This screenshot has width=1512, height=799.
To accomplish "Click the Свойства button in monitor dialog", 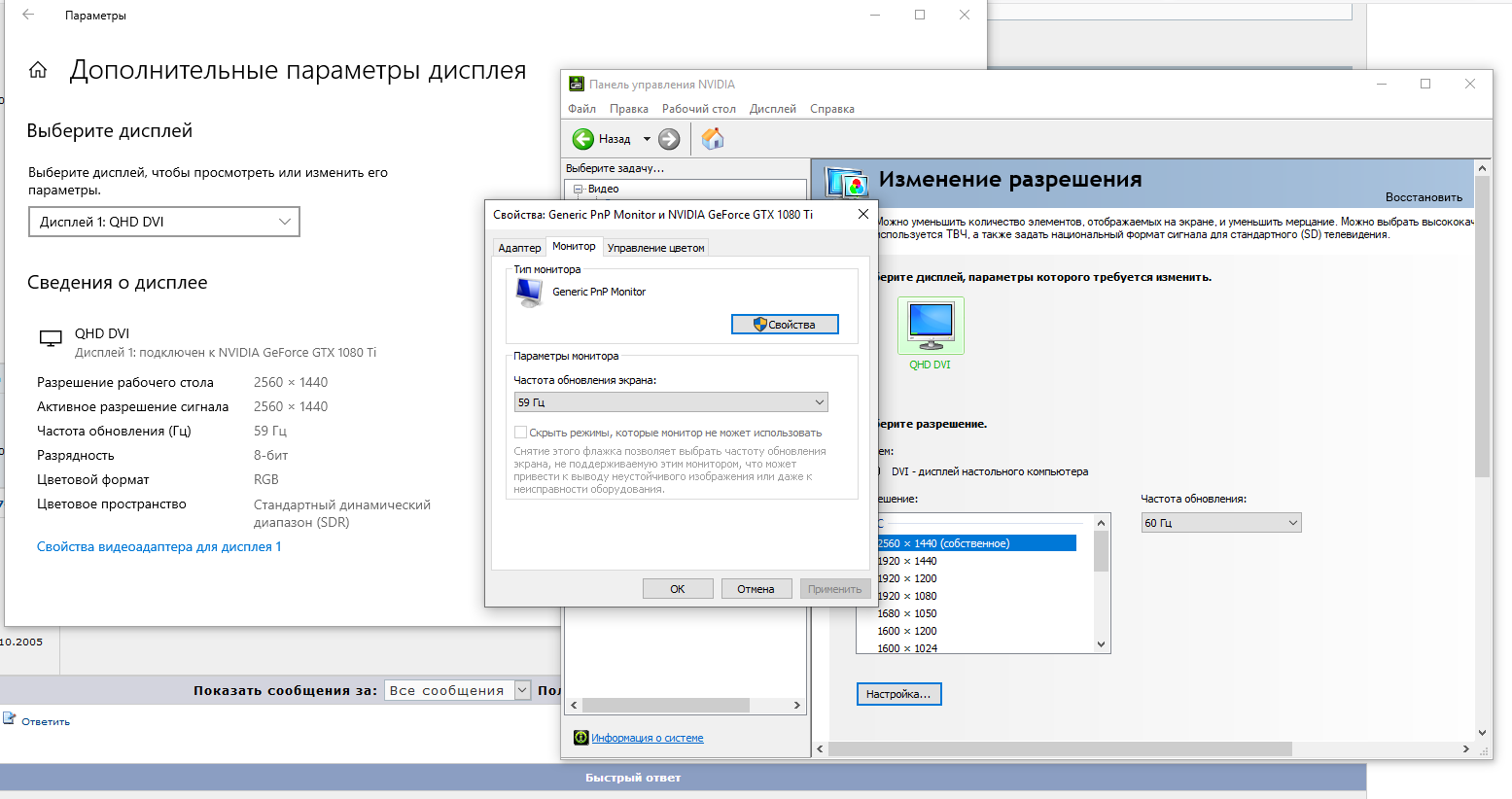I will click(785, 325).
